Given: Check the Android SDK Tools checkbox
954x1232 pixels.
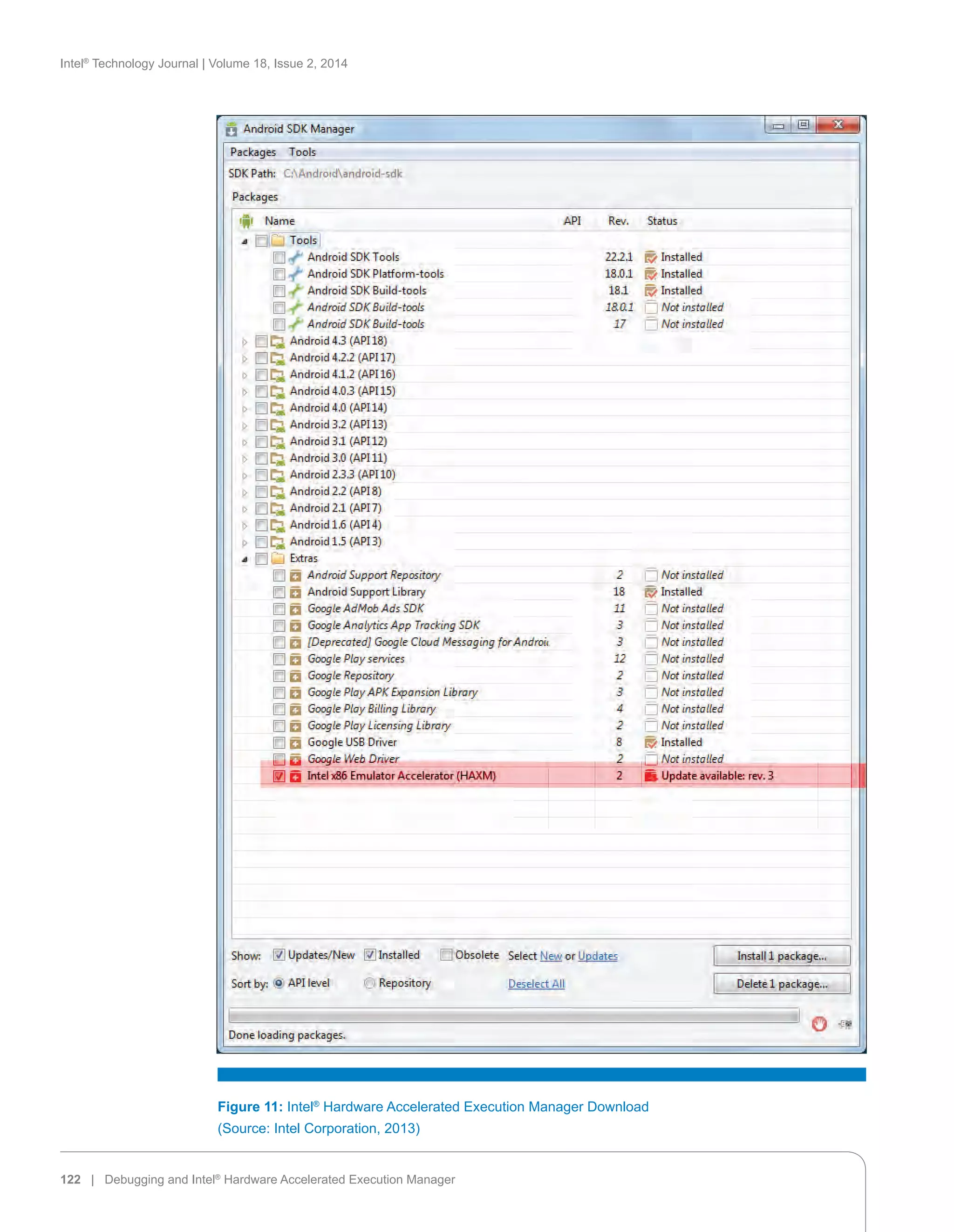Looking at the screenshot, I should [x=279, y=258].
